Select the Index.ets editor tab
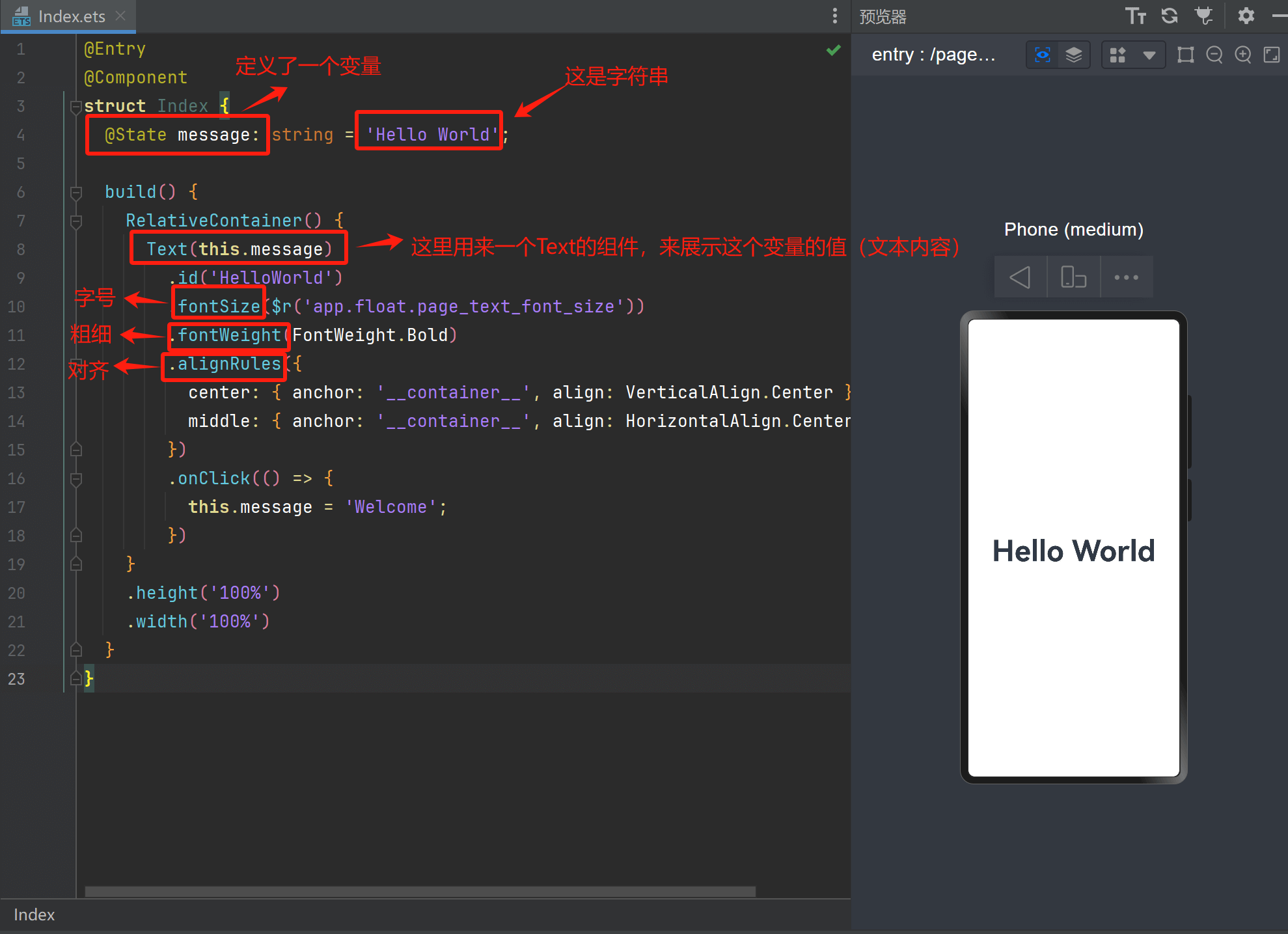The image size is (1288, 934). 70,16
